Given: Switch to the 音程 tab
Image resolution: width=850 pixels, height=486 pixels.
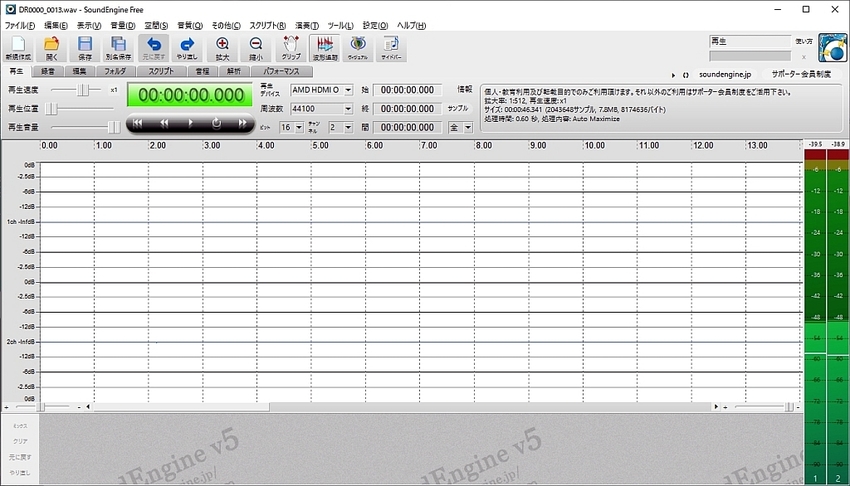Looking at the screenshot, I should pyautogui.click(x=202, y=71).
